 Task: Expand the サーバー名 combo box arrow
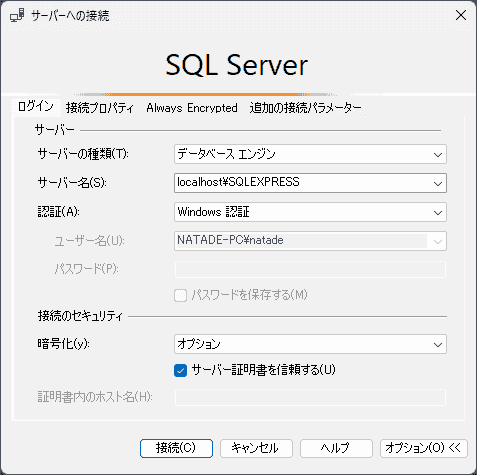click(438, 183)
